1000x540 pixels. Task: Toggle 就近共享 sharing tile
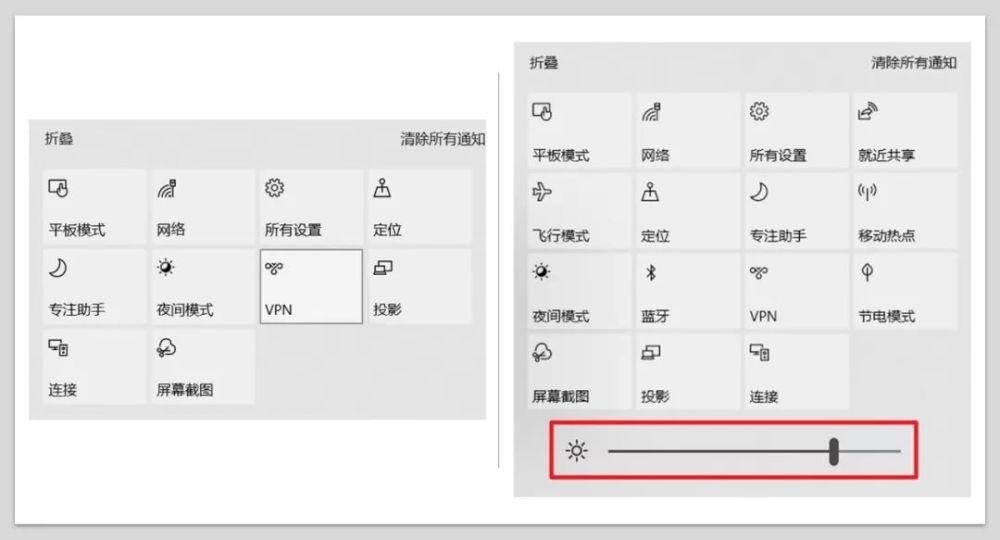pos(905,131)
